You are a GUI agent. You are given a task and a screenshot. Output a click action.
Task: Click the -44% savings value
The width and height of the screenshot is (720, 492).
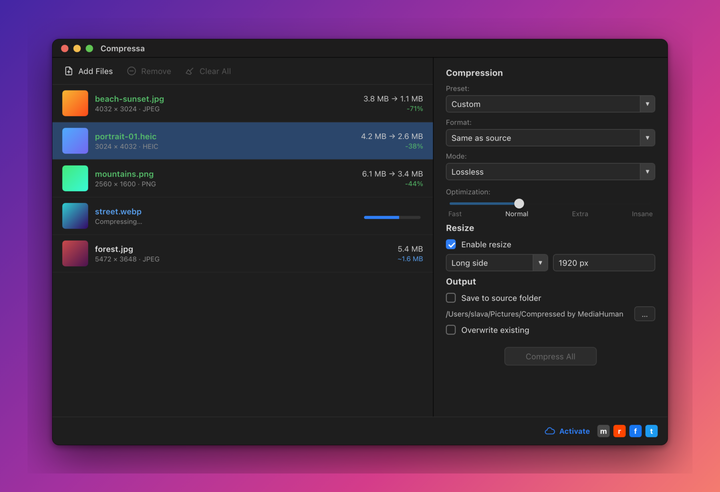[x=414, y=184]
